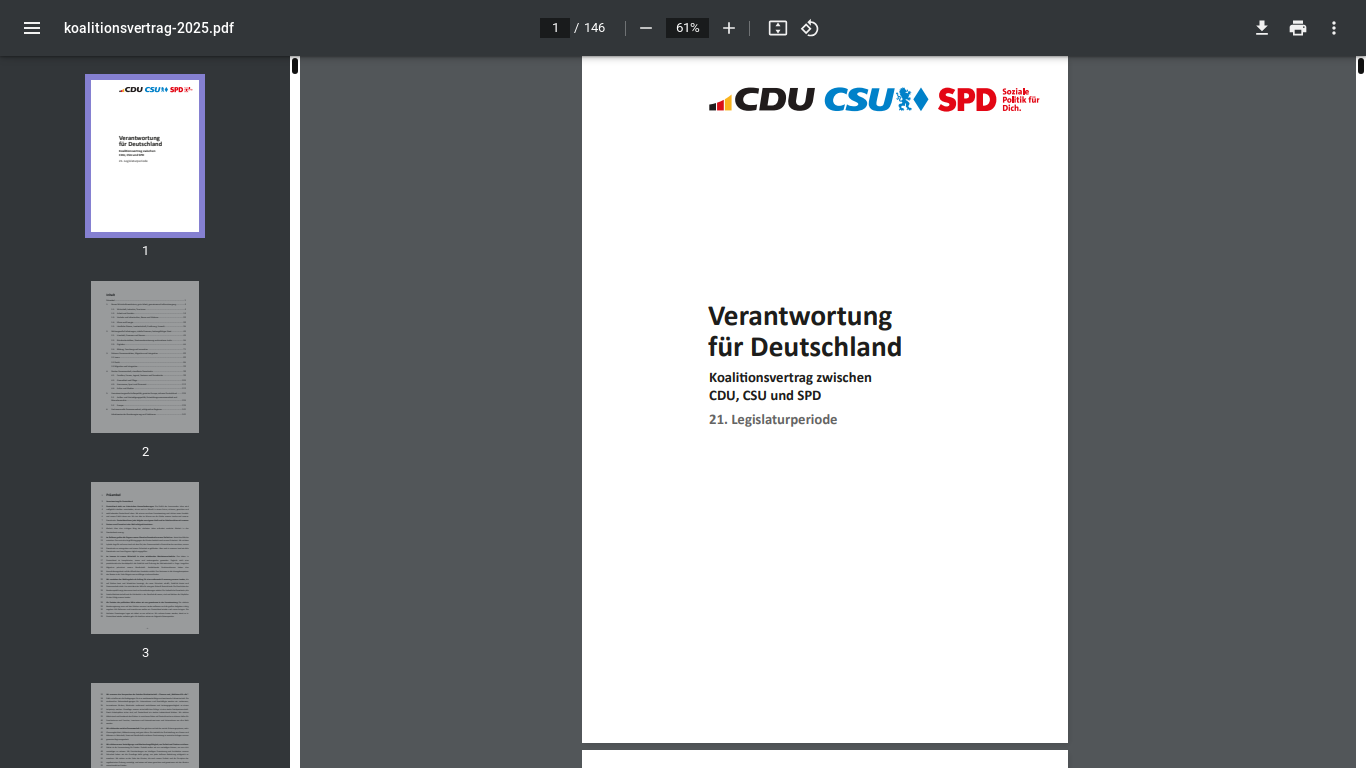
Task: Open page 1 thumbnail
Action: (145, 156)
